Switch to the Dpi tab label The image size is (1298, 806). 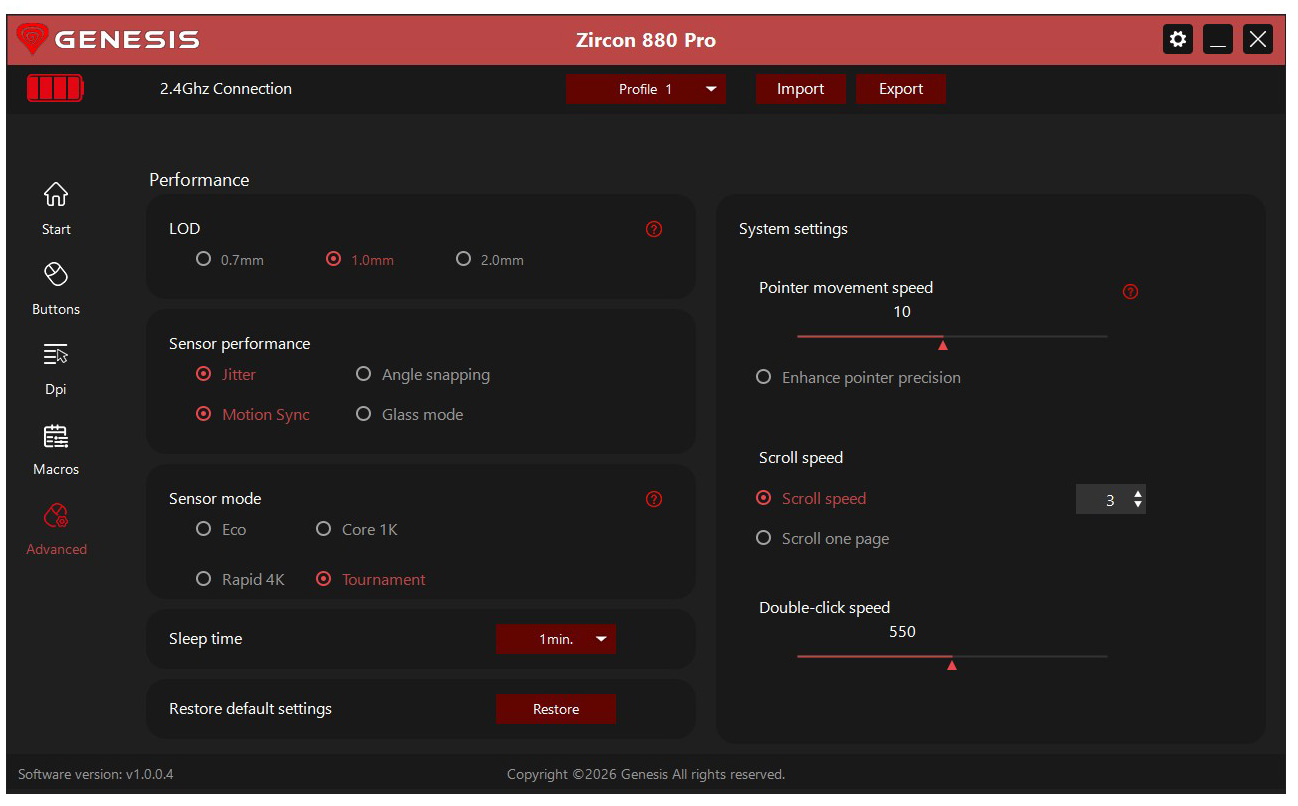pos(56,389)
